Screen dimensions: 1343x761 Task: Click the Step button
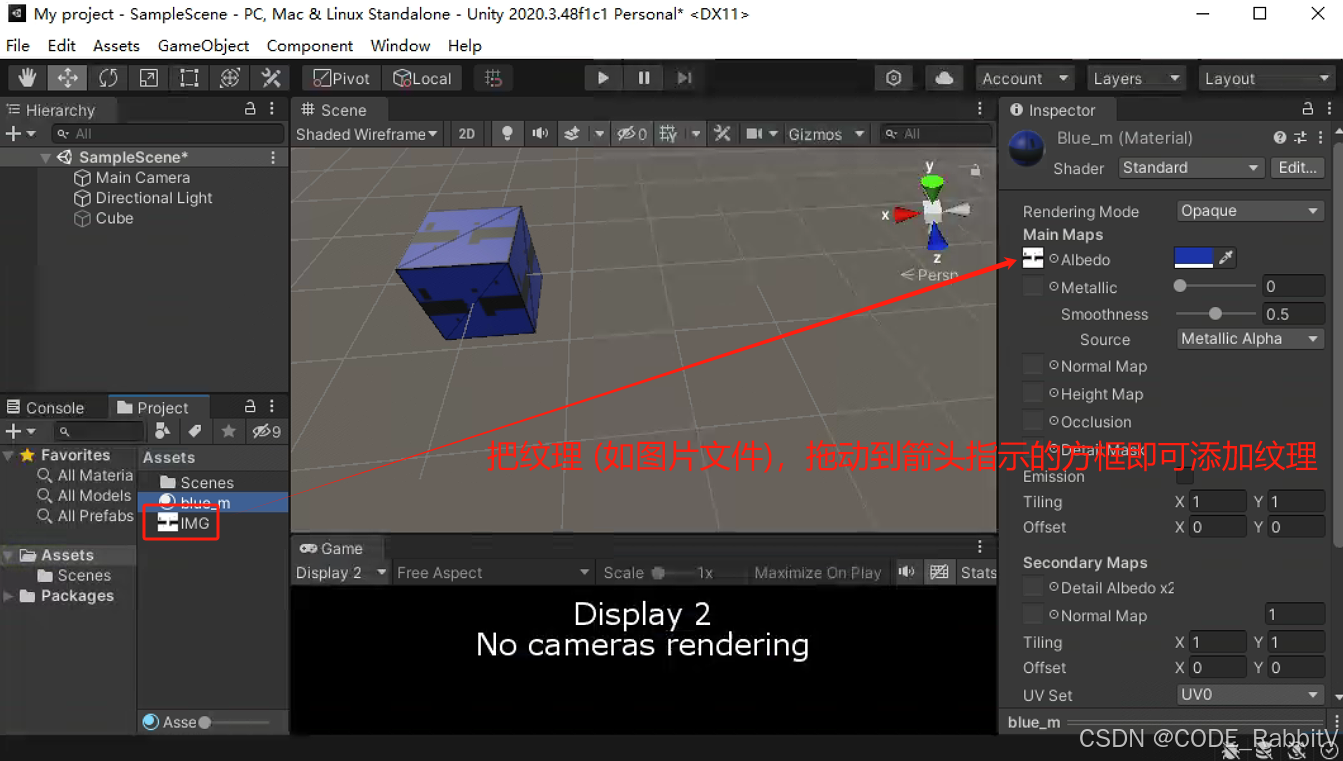tap(684, 78)
